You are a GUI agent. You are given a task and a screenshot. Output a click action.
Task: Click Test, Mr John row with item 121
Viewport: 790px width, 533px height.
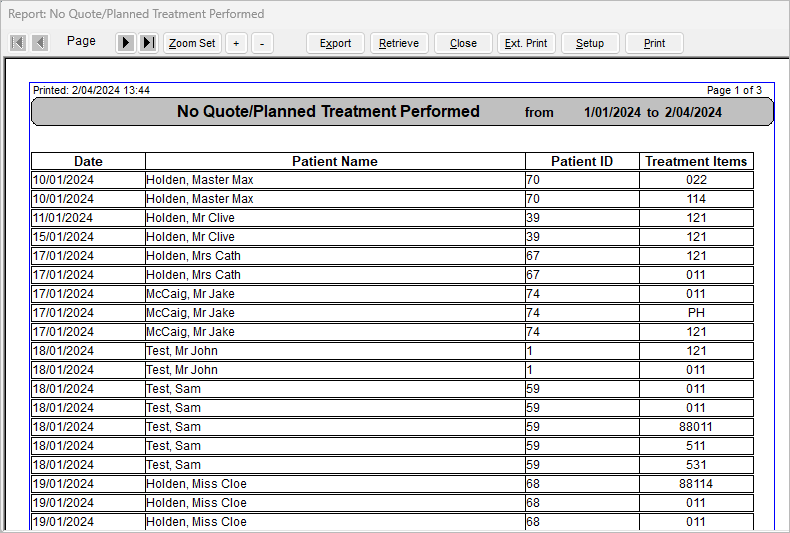(392, 351)
